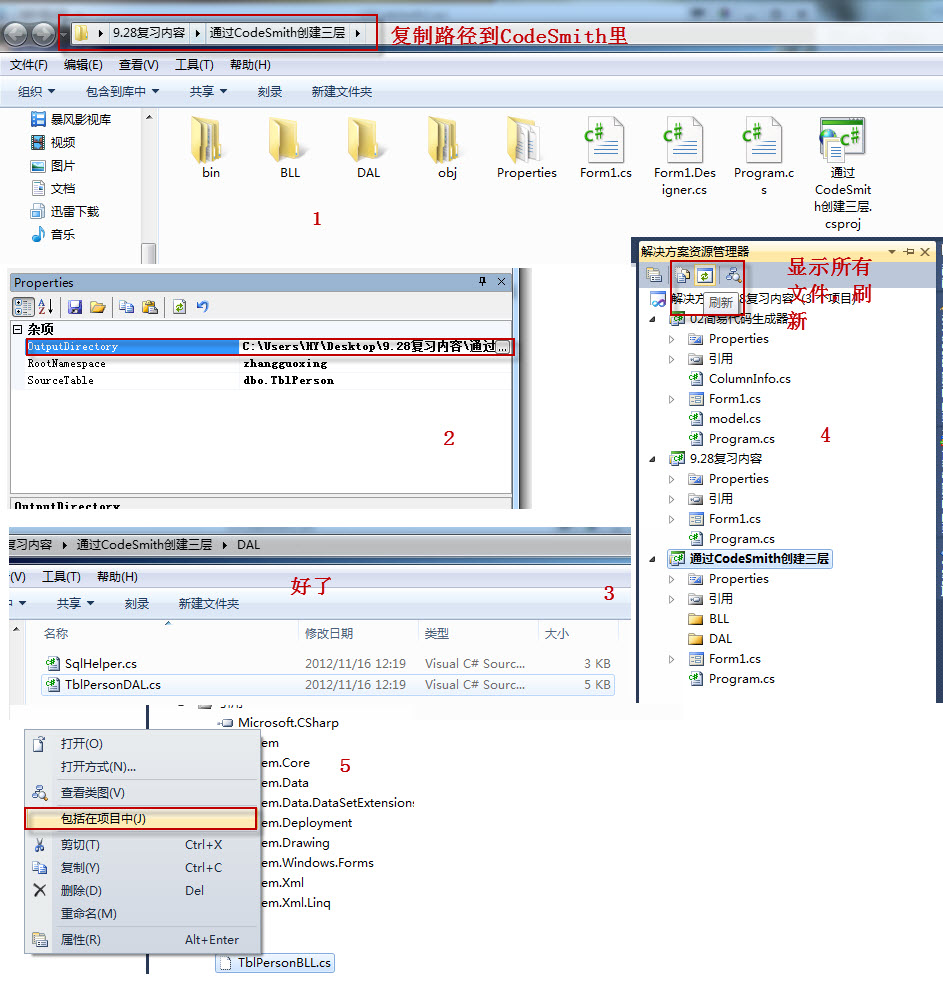The image size is (943, 985).
Task: Open the 查看(V) menu in the top Explorer
Action: click(139, 65)
